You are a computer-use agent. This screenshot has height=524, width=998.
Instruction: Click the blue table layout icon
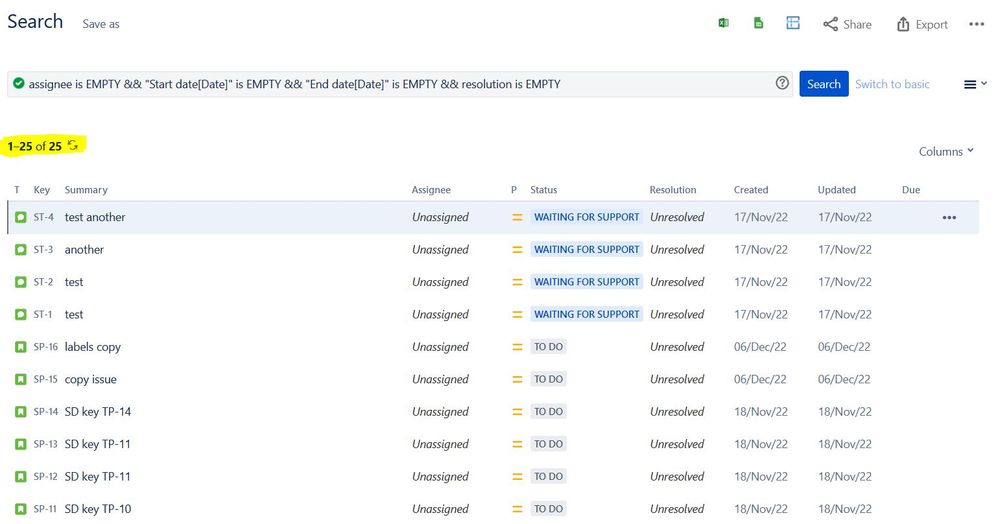pos(793,24)
